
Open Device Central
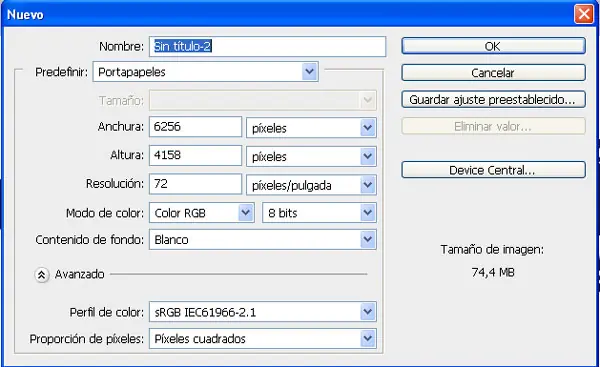[493, 170]
